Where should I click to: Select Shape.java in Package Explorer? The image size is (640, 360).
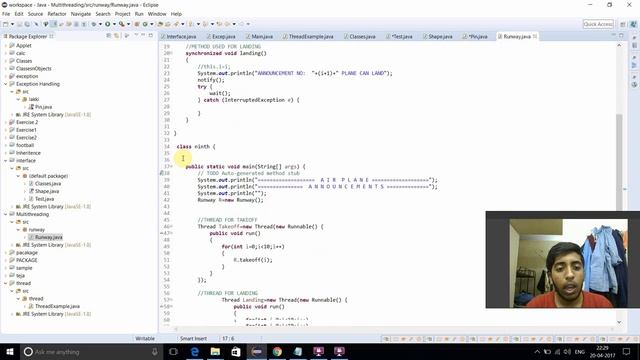(47, 191)
